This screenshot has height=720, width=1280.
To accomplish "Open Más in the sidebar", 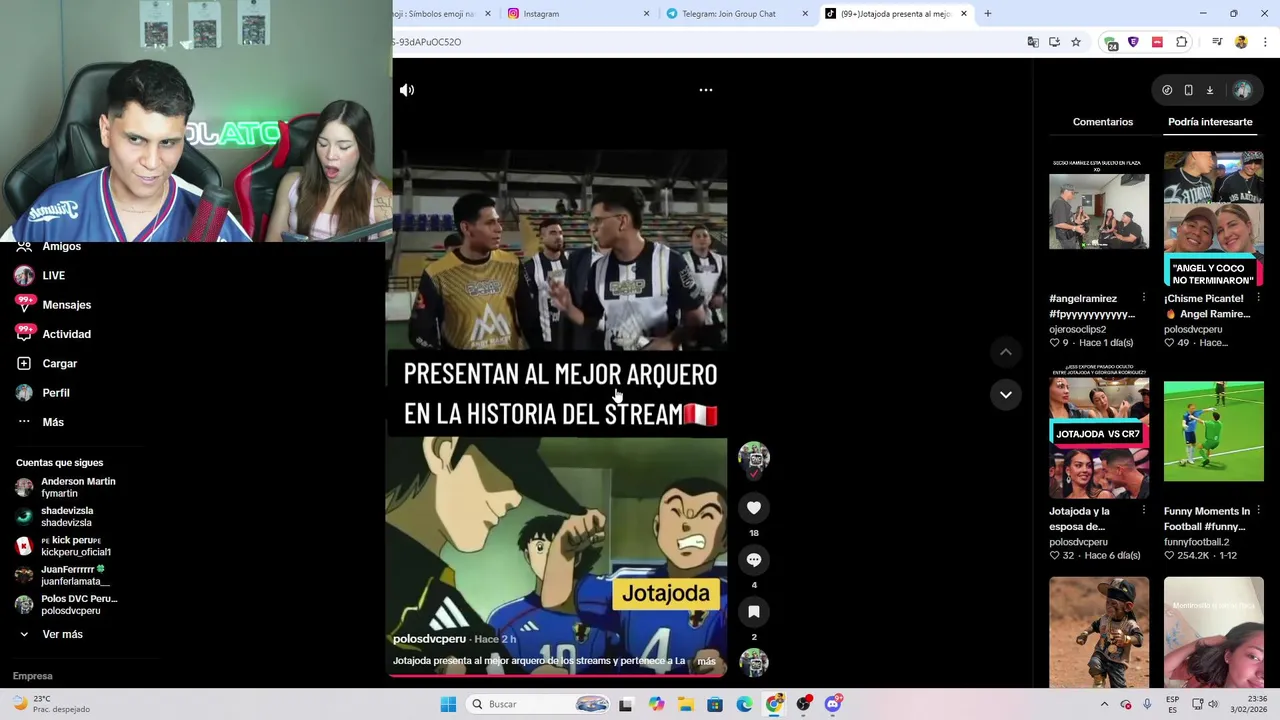I will coord(53,422).
